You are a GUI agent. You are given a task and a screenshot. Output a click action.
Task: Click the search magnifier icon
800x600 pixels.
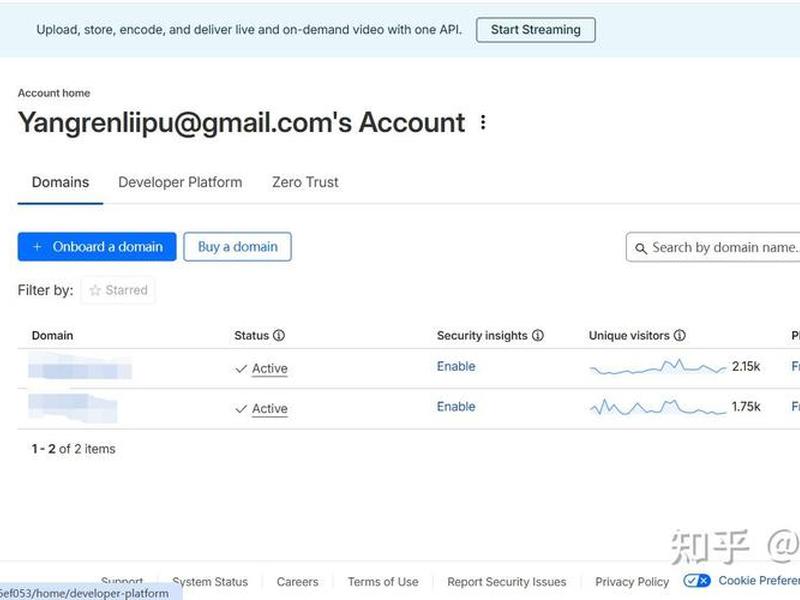tap(641, 248)
